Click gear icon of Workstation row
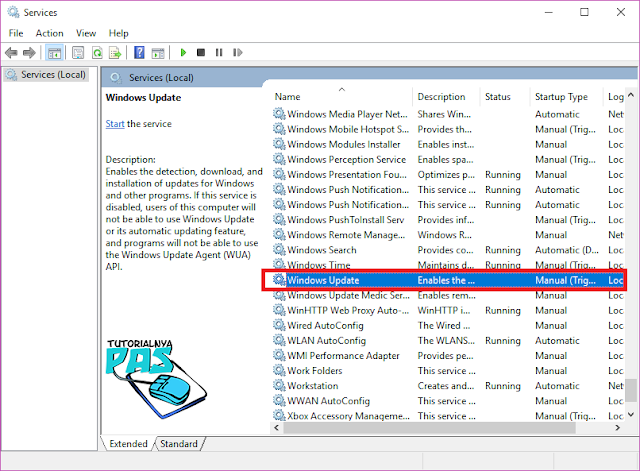Image resolution: width=640 pixels, height=471 pixels. click(x=279, y=386)
